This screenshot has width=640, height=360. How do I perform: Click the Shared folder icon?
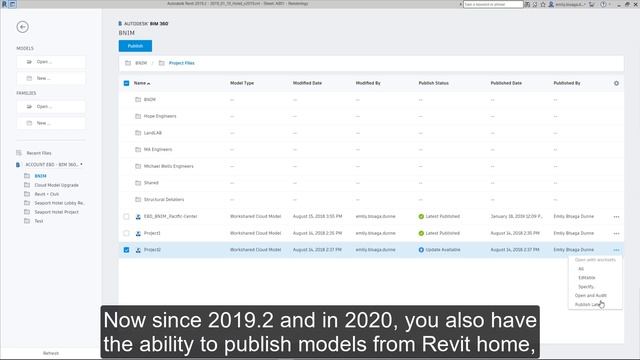point(138,183)
